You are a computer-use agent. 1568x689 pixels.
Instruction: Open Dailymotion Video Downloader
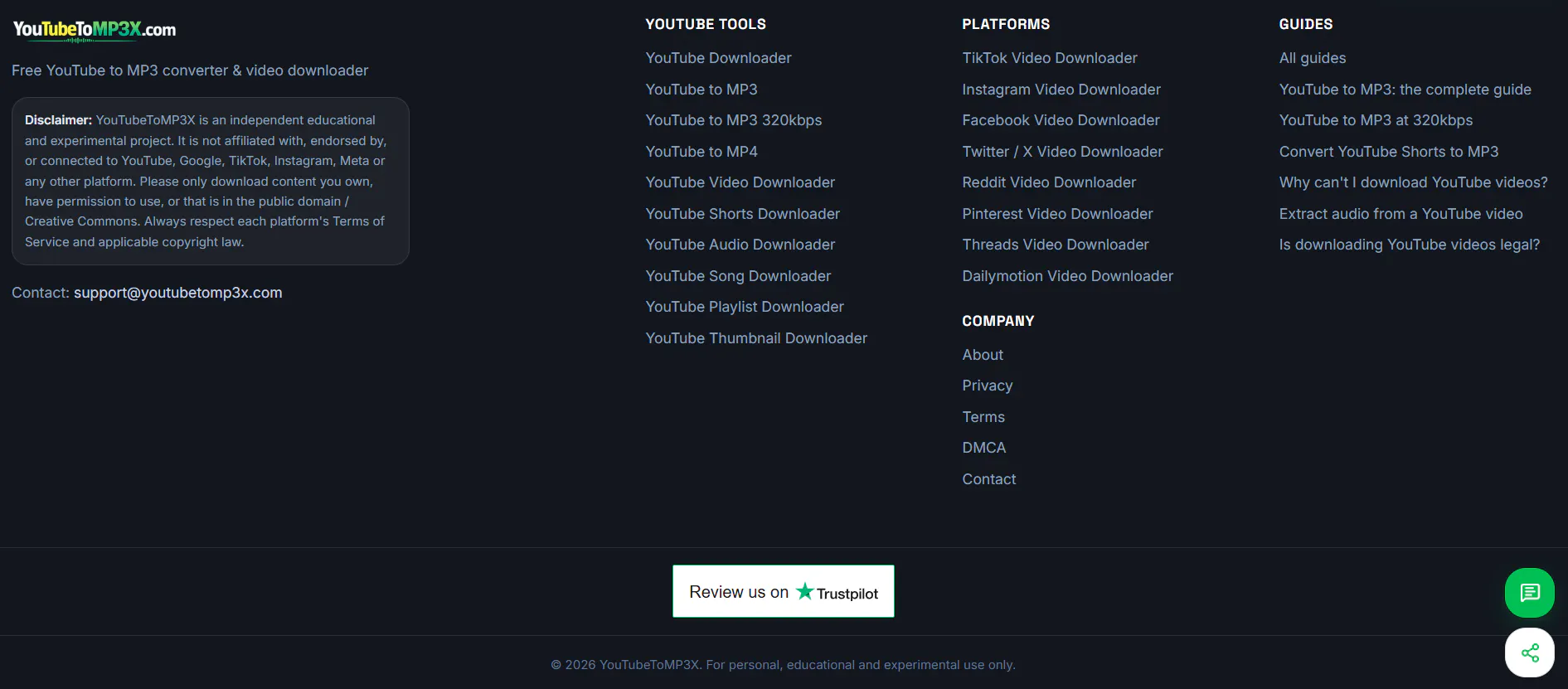click(1067, 276)
